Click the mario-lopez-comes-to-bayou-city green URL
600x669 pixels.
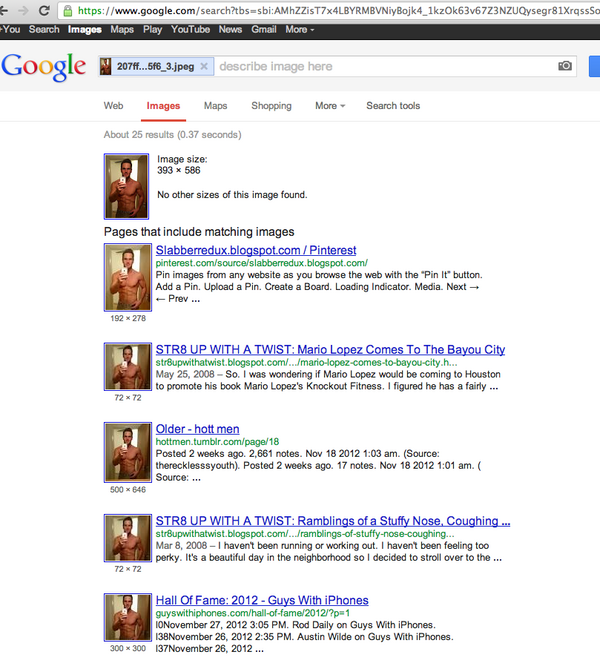(306, 362)
